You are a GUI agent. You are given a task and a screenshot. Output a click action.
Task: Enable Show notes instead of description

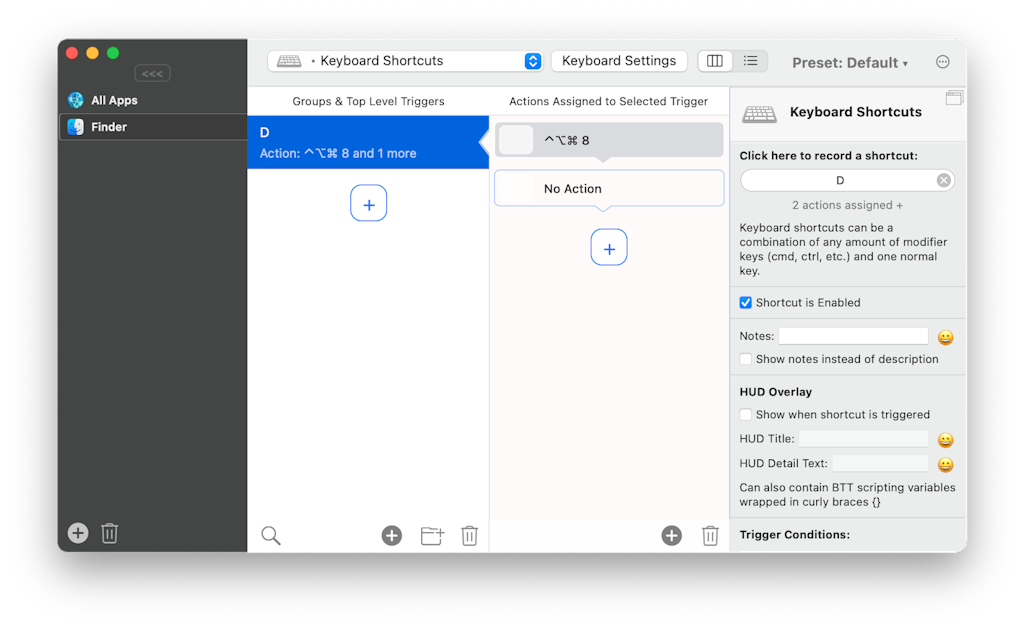(x=745, y=358)
